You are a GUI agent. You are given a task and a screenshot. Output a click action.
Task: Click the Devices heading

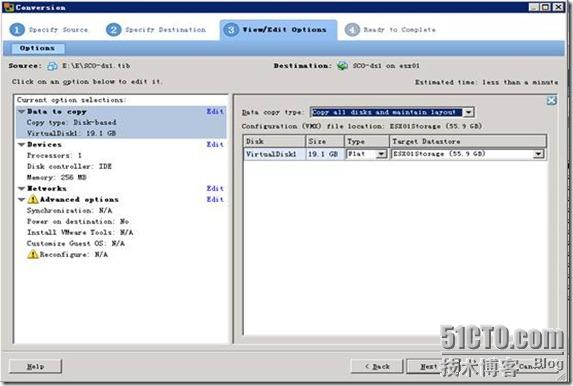tap(44, 144)
